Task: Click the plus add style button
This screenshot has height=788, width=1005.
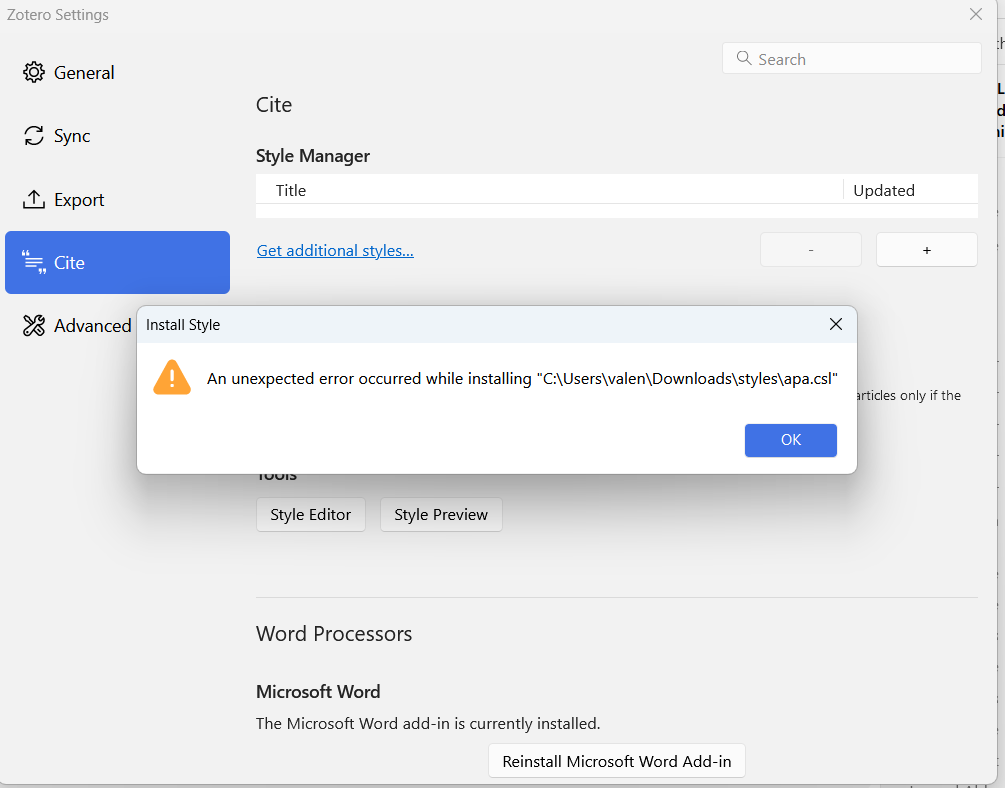Action: [x=927, y=249]
